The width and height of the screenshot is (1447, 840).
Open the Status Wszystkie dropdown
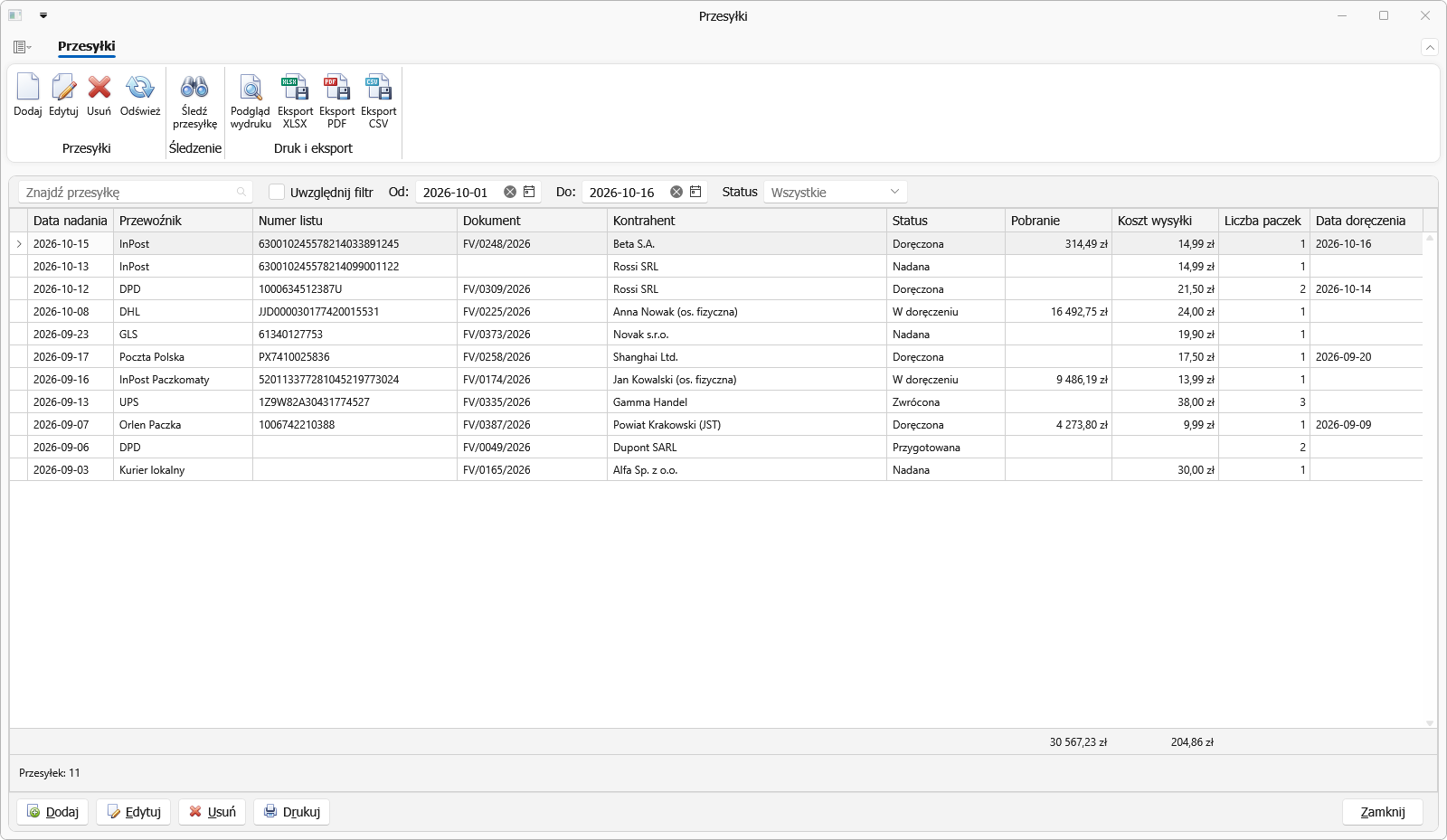(x=835, y=192)
